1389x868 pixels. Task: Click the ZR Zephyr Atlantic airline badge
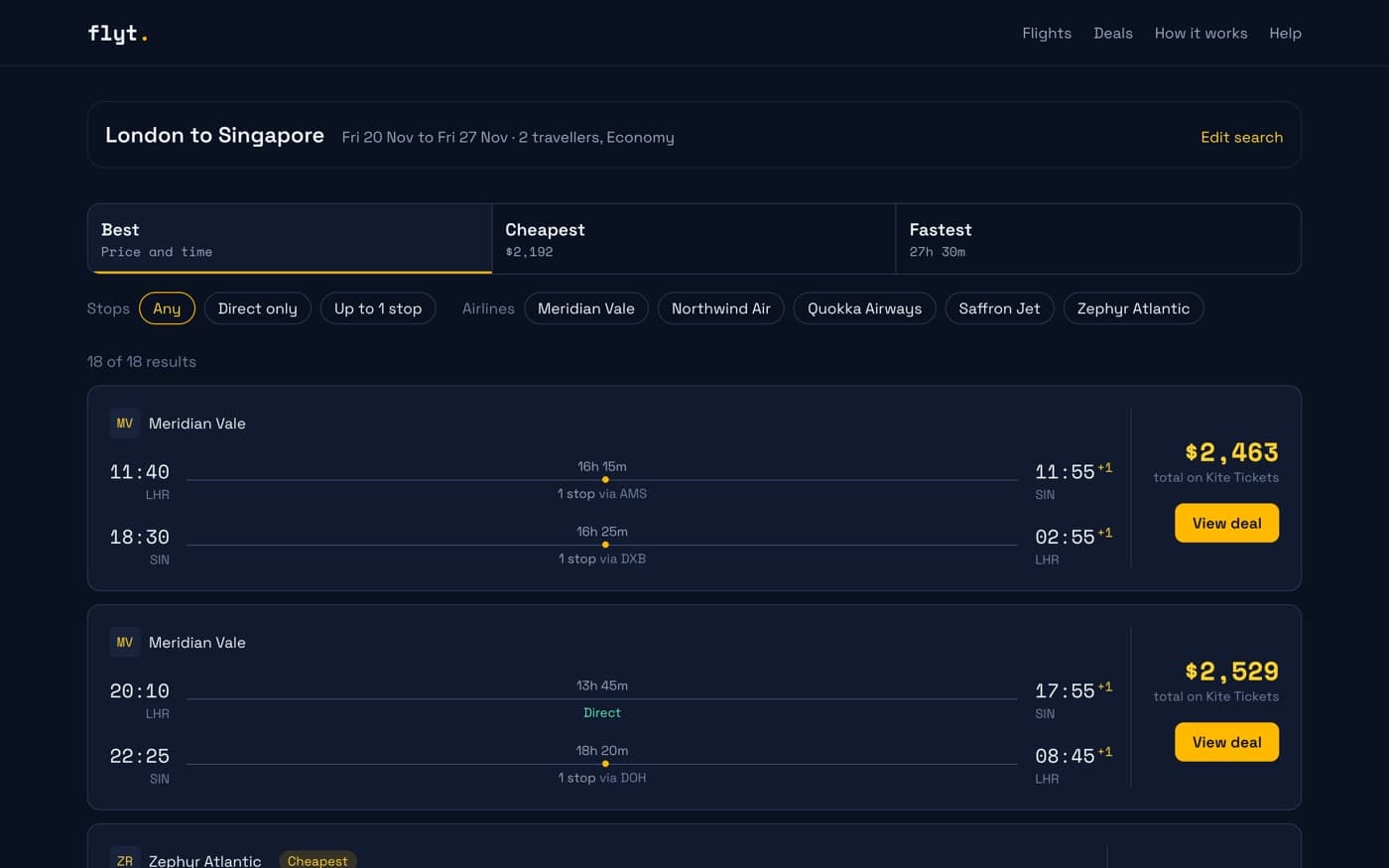click(x=125, y=859)
